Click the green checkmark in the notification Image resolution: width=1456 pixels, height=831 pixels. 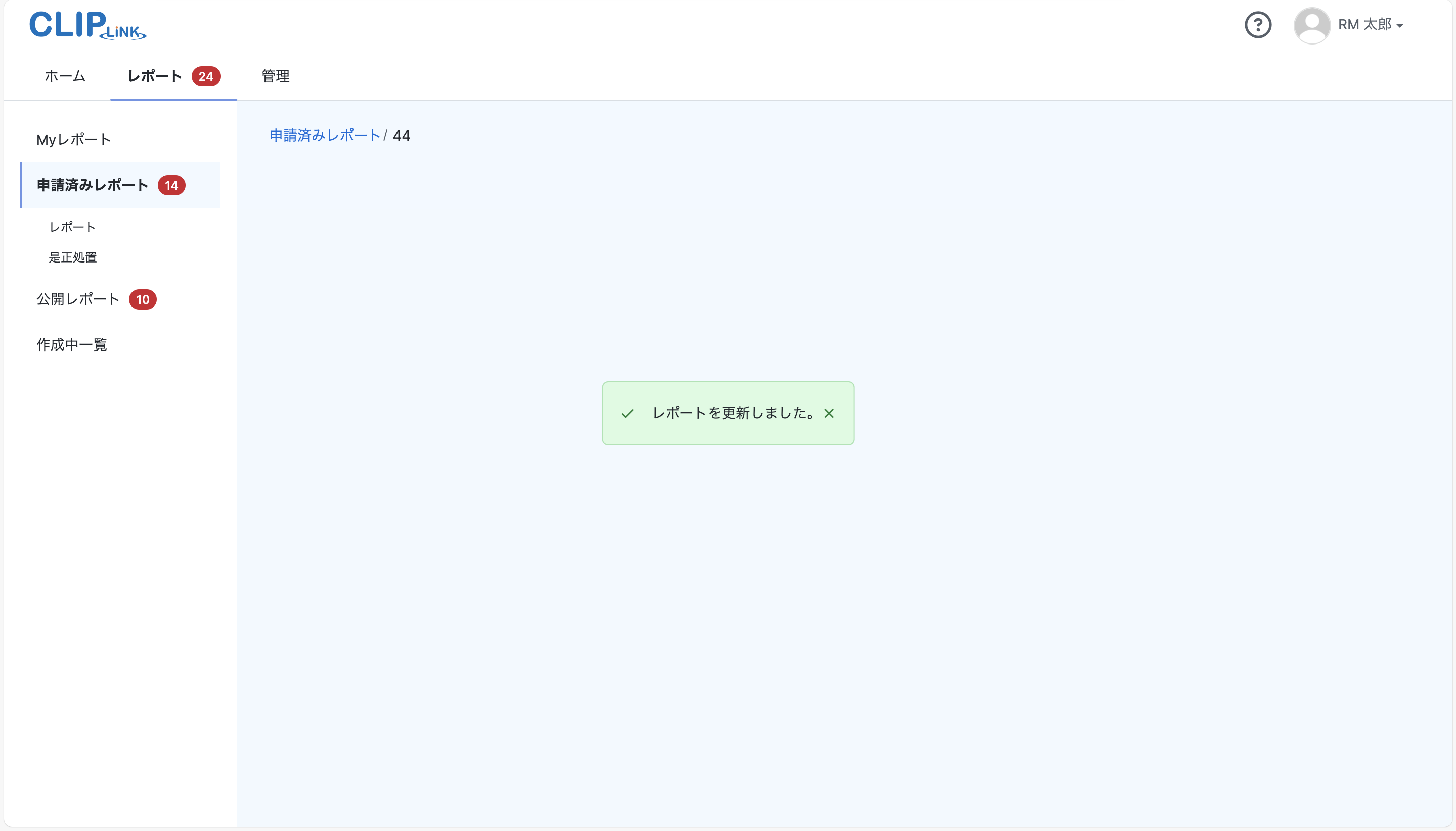tap(627, 413)
